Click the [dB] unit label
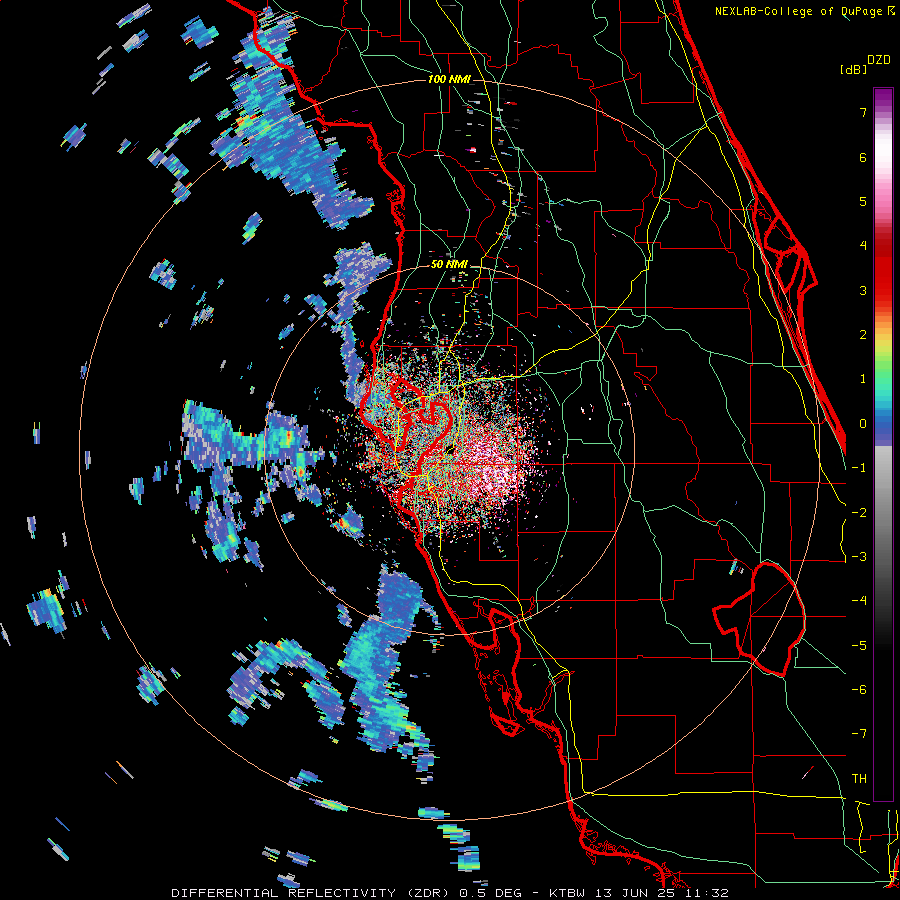This screenshot has width=900, height=900. 853,69
